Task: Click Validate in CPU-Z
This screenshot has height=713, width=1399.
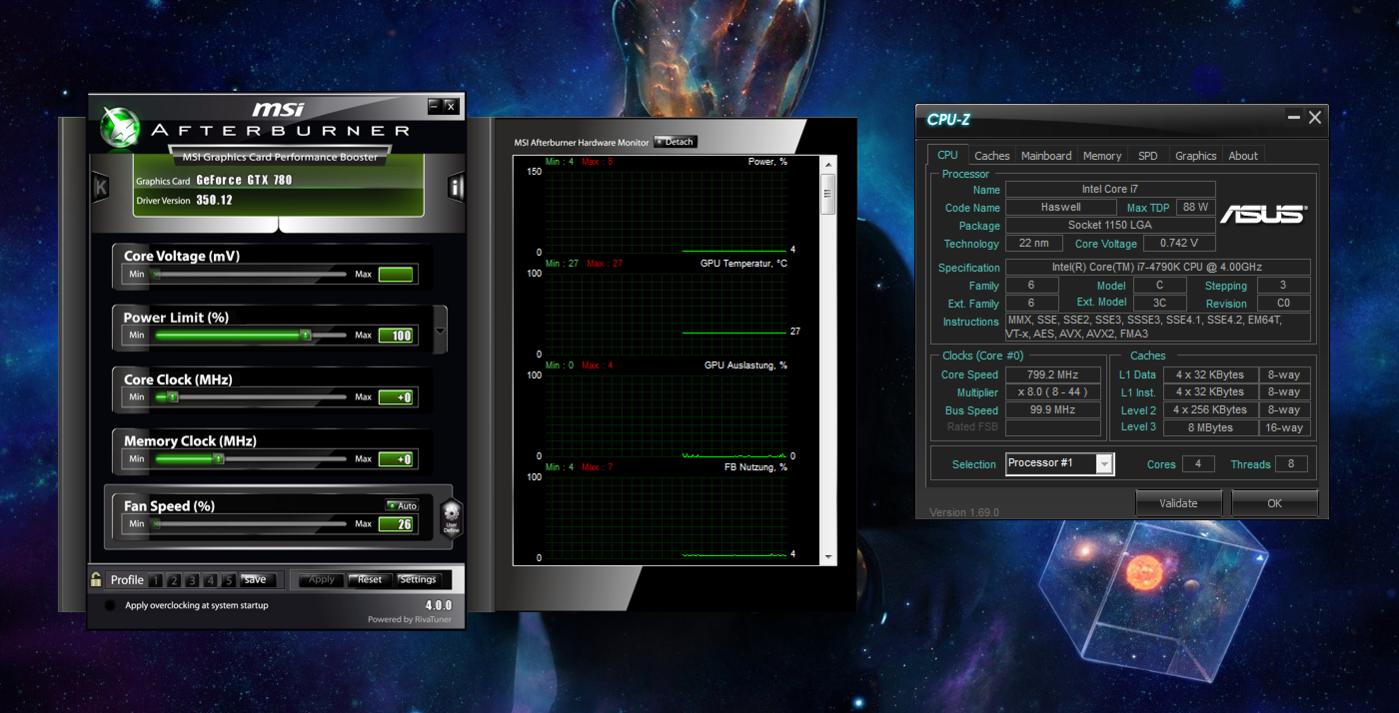Action: point(1178,503)
